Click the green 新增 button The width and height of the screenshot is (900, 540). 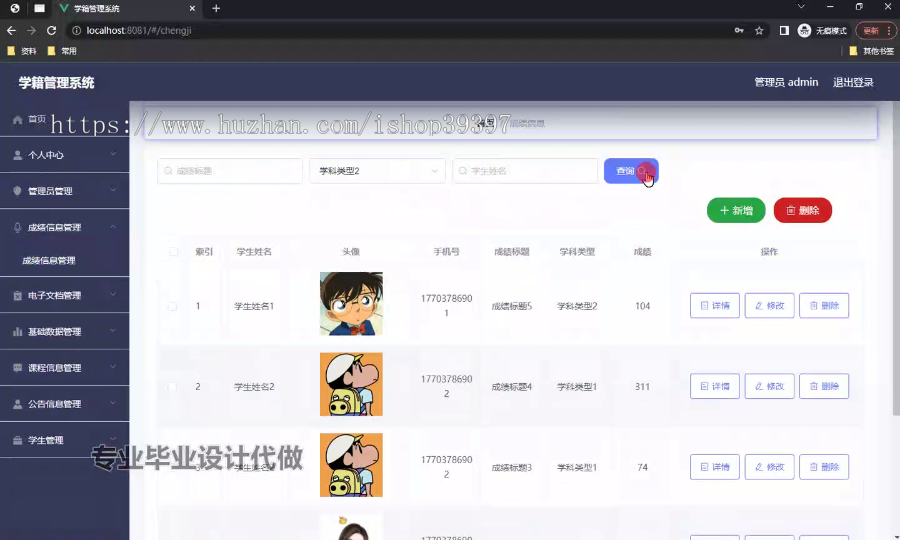(736, 210)
